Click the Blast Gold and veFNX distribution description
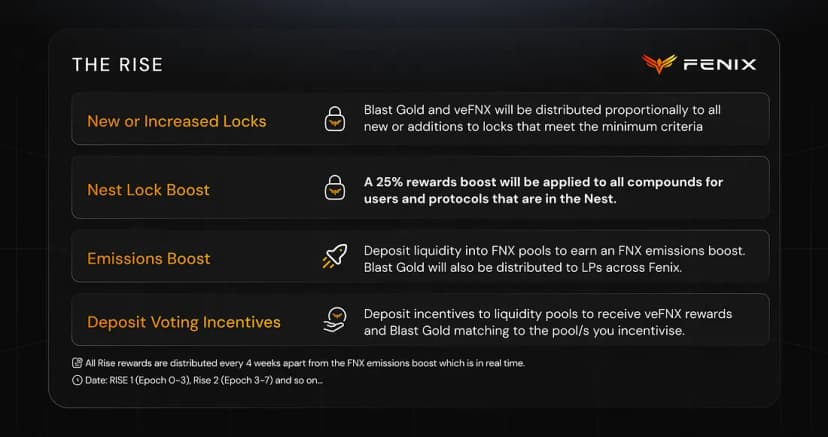 pyautogui.click(x=542, y=118)
